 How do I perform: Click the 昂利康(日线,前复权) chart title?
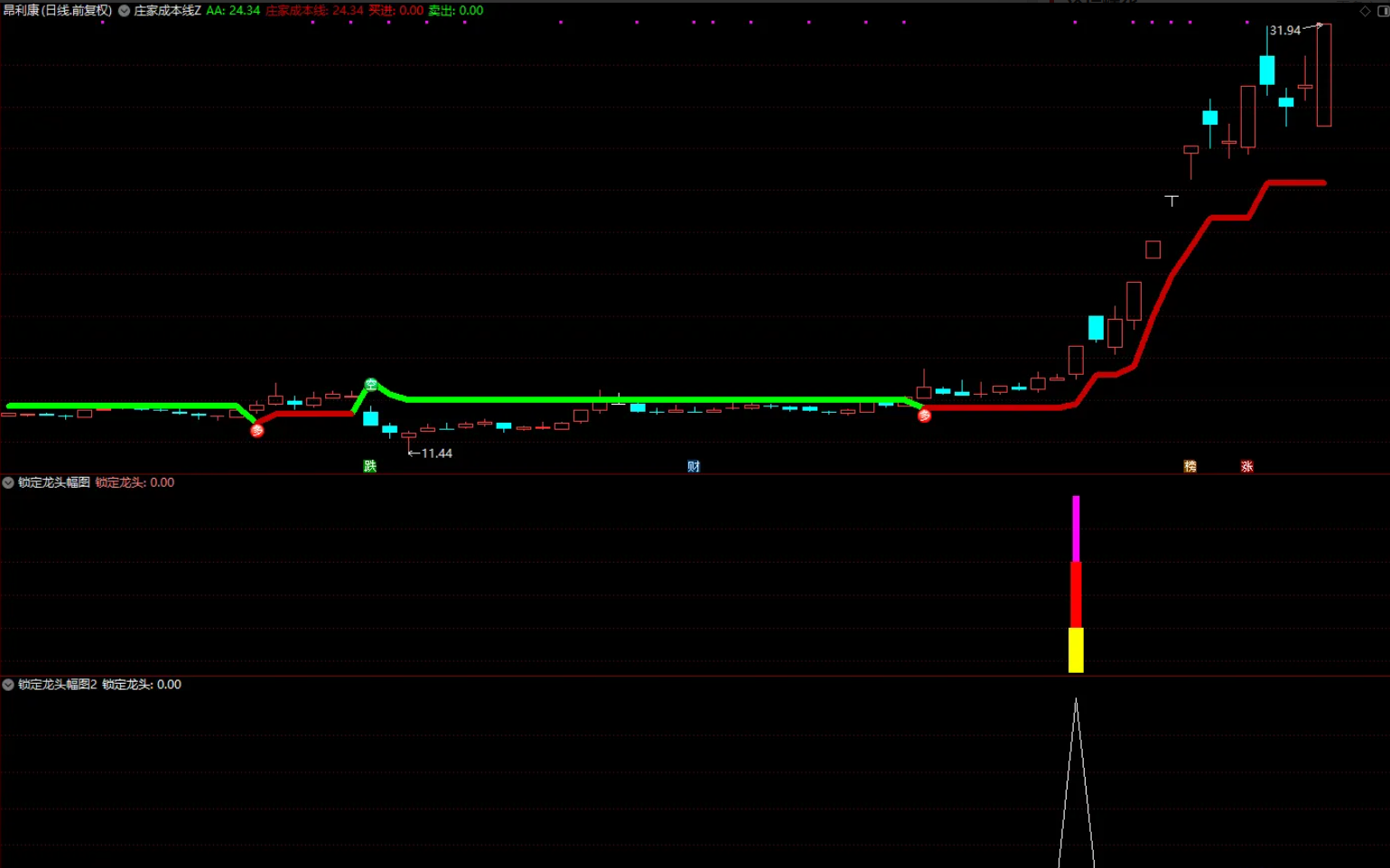coord(58,11)
